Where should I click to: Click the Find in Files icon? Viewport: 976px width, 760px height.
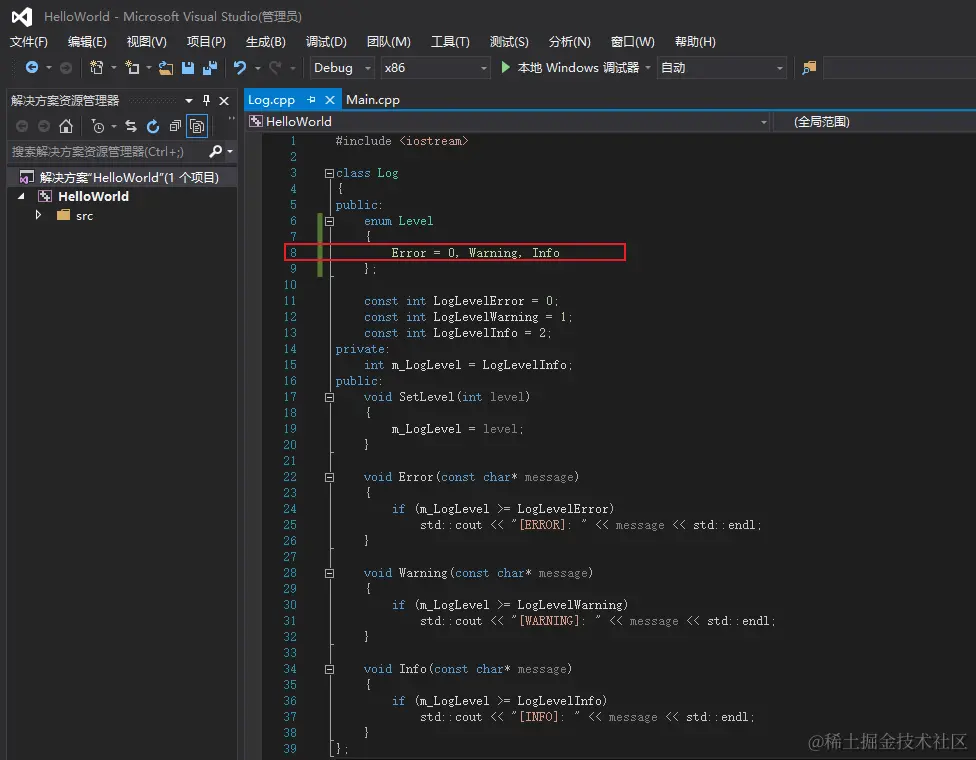pyautogui.click(x=809, y=68)
